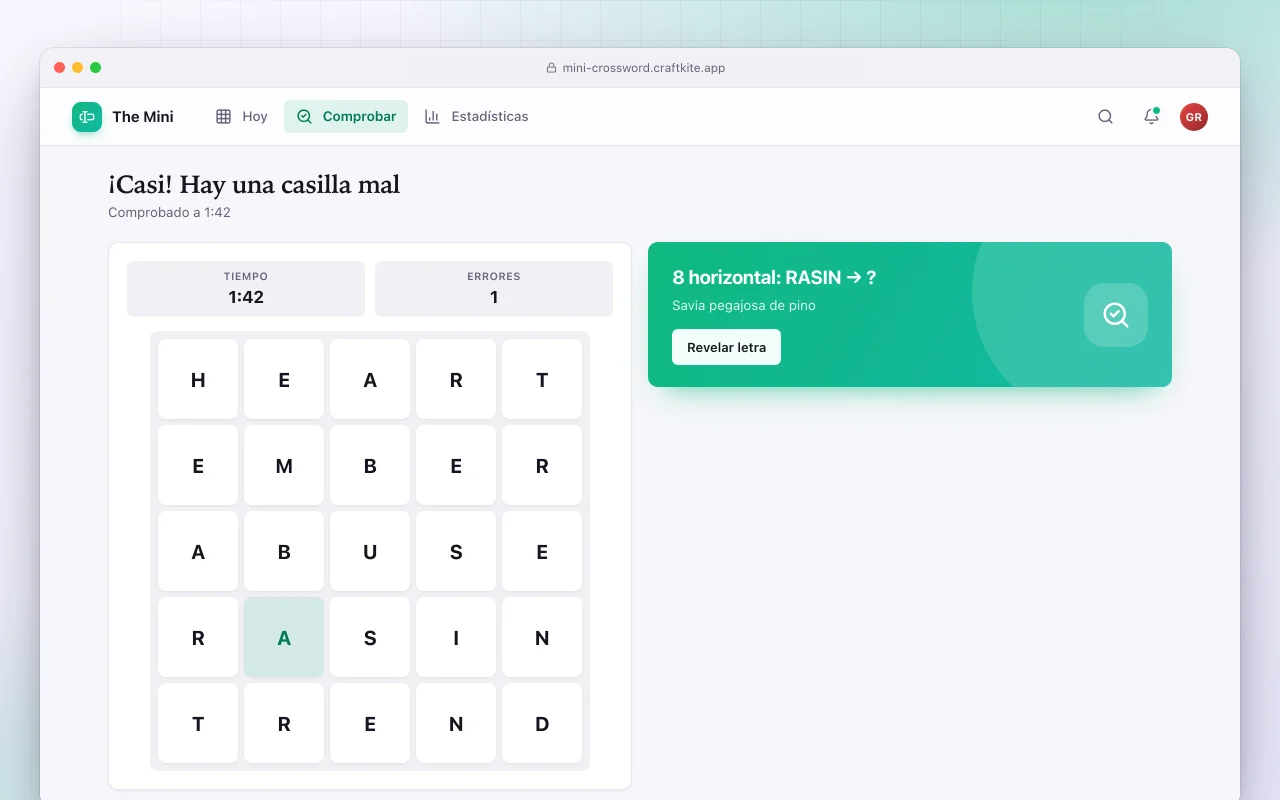Open the notifications bell icon
Viewport: 1280px width, 800px height.
[x=1151, y=117]
